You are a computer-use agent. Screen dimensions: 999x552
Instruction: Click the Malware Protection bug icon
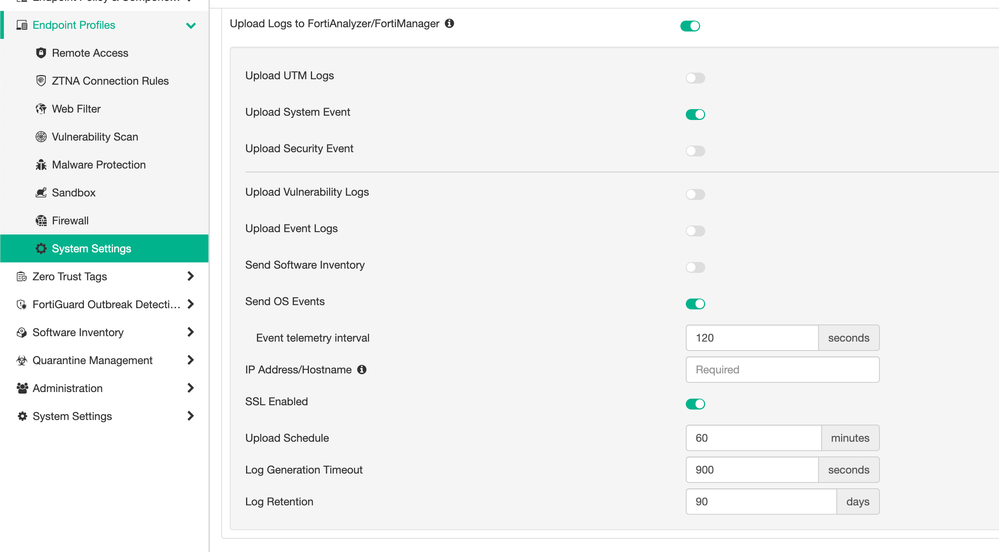41,165
